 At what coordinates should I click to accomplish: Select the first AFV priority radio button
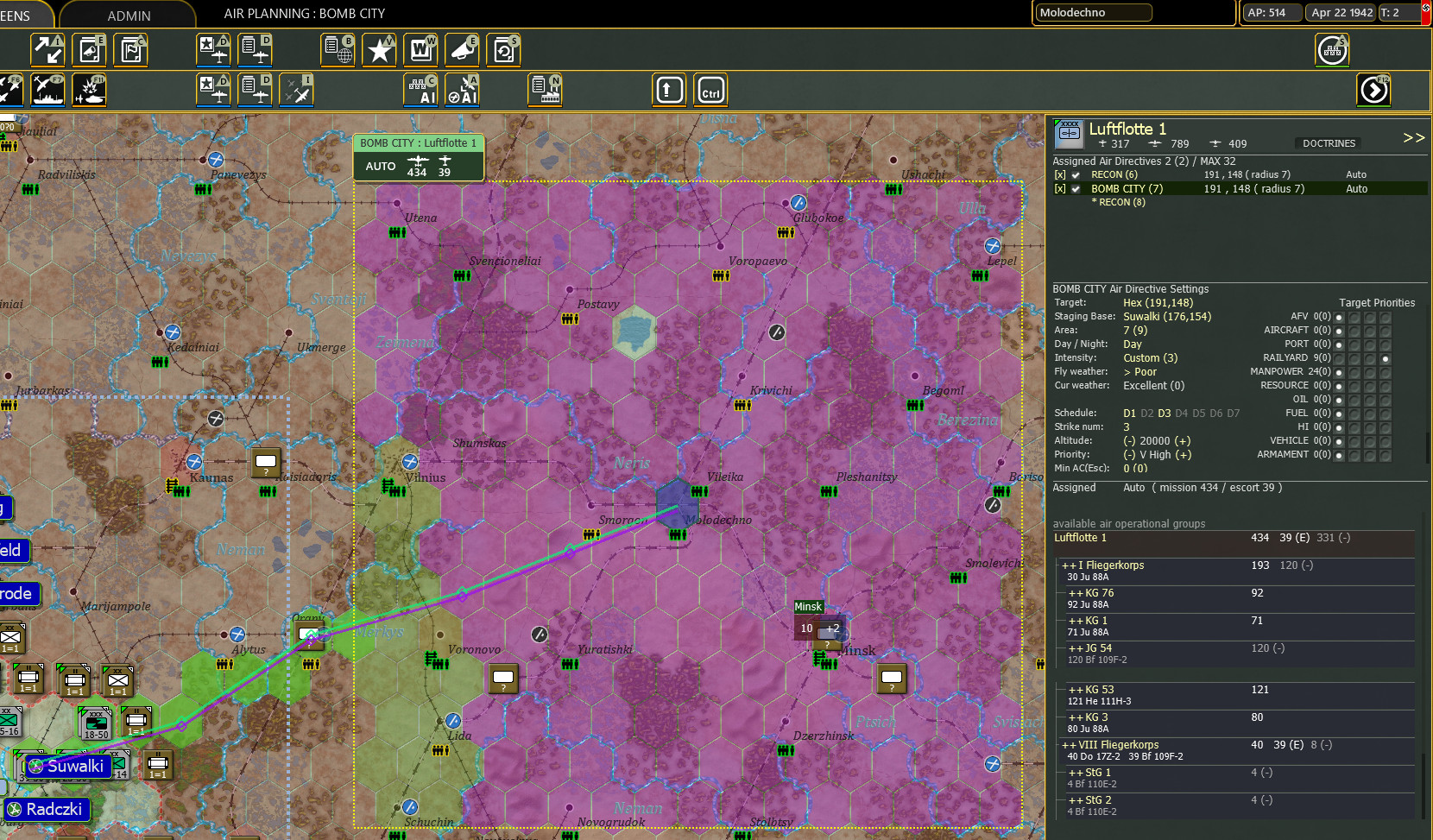[x=1339, y=317]
